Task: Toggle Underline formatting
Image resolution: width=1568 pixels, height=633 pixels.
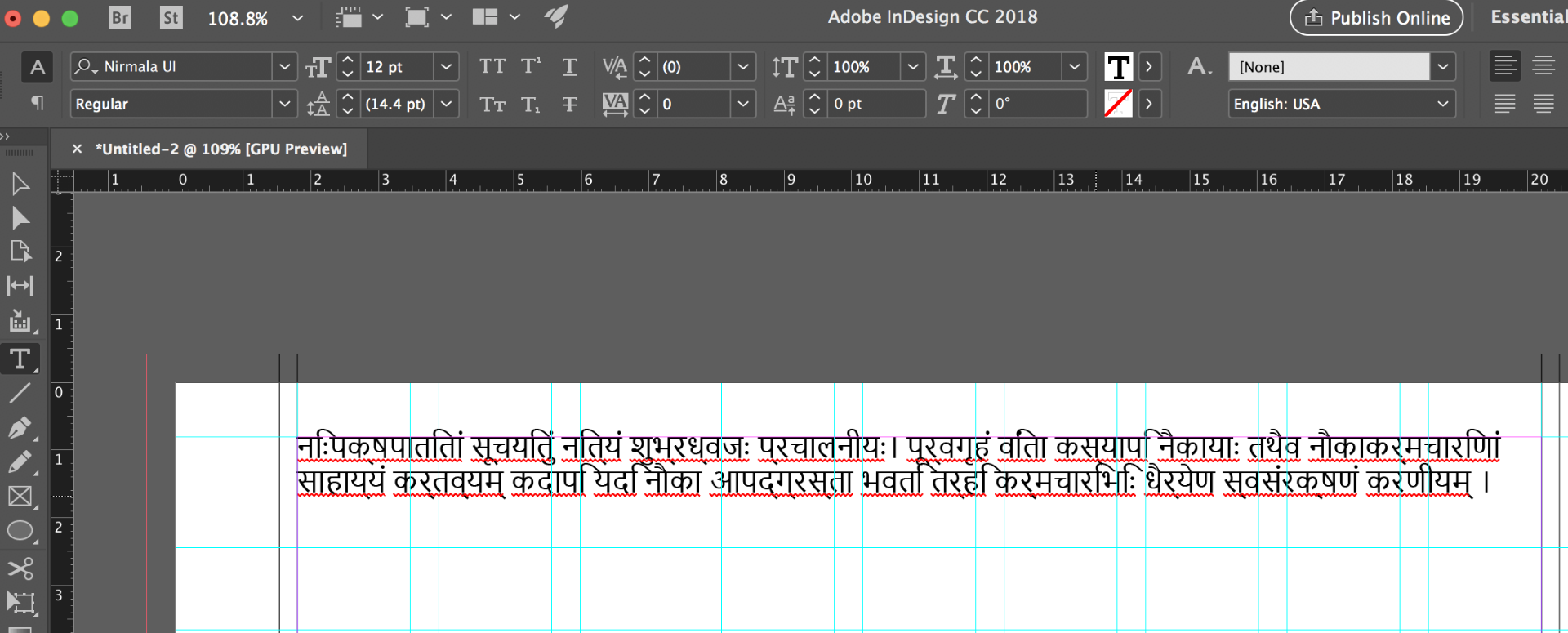Action: click(x=570, y=67)
